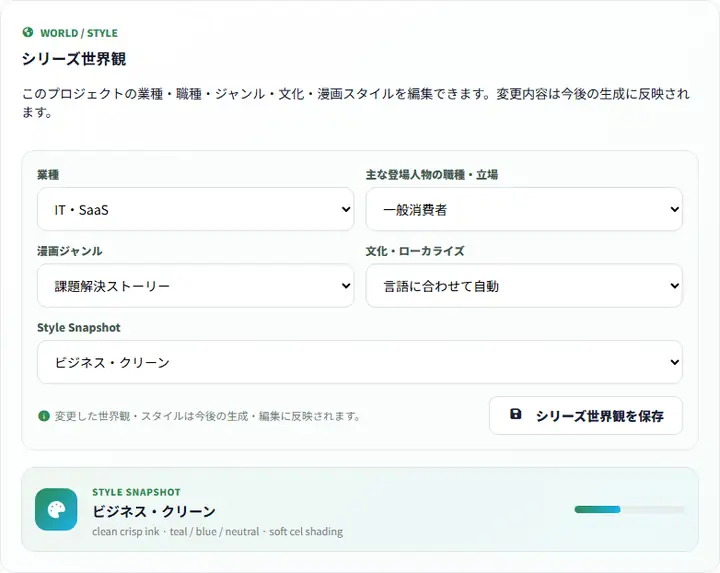Click the globe icon beside WORLD / STYLE
Screen dimensions: 720x573
tap(28, 33)
